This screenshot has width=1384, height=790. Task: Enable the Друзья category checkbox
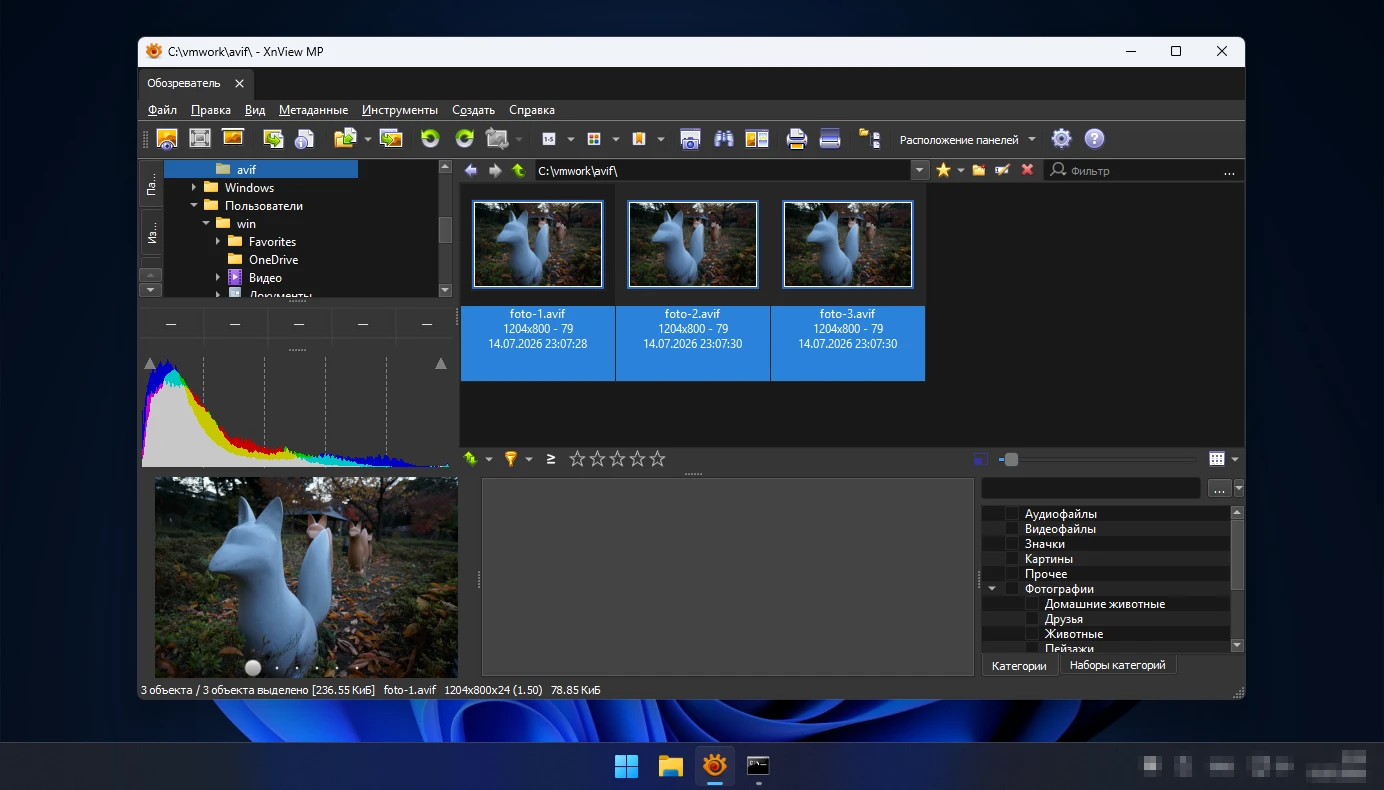point(1032,619)
